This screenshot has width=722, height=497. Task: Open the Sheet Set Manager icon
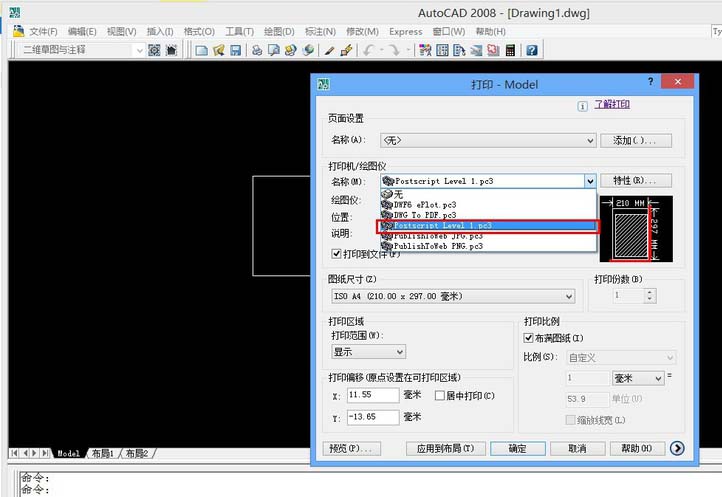coord(476,50)
